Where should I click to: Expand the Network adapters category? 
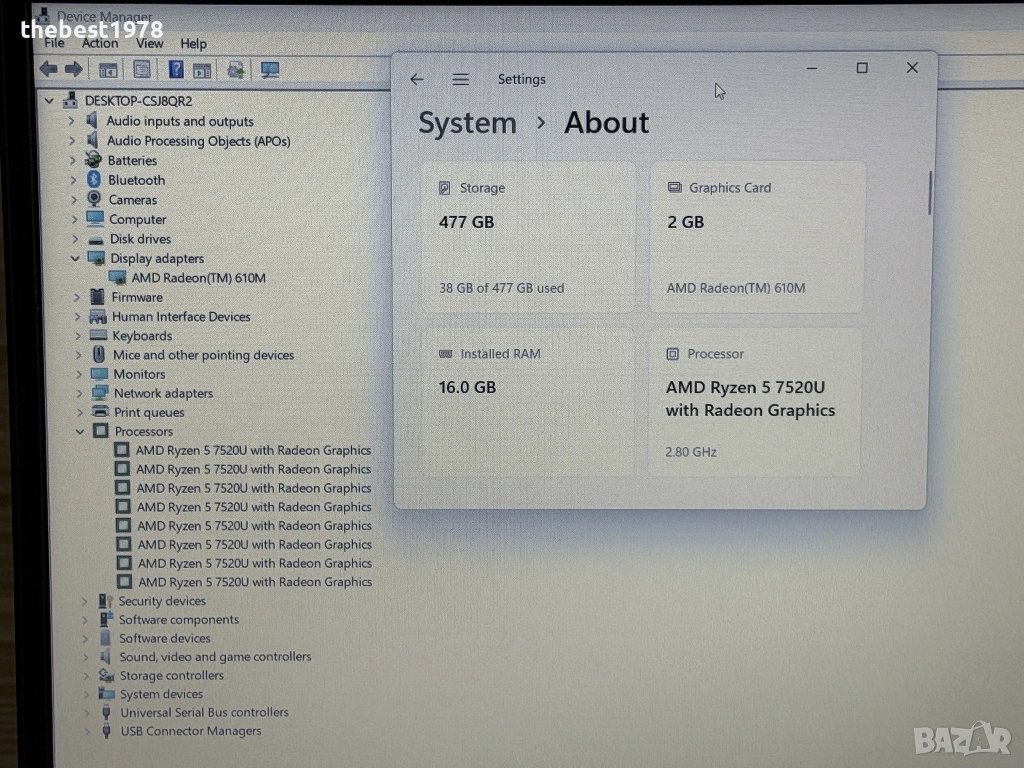(x=79, y=394)
